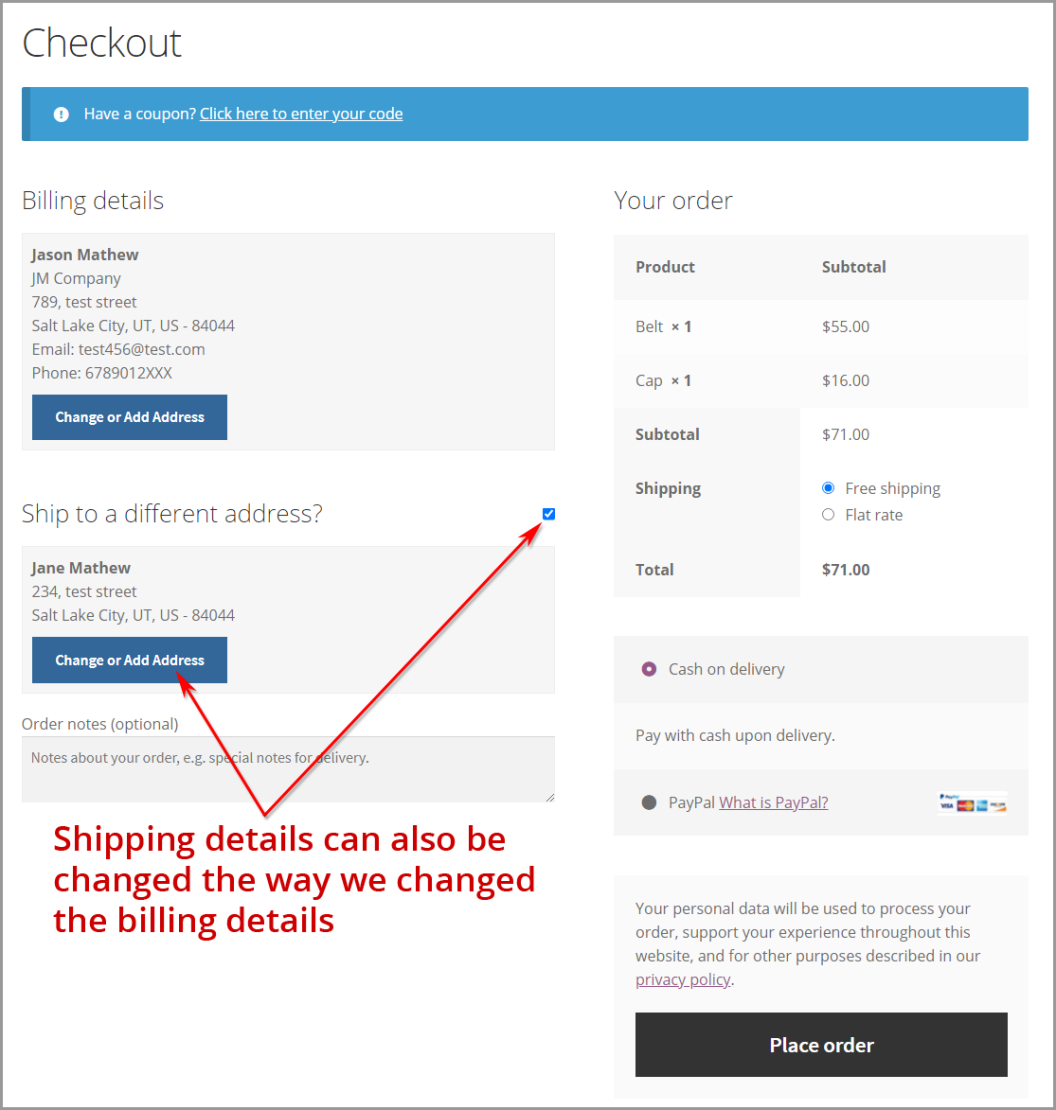This screenshot has height=1110, width=1056.
Task: Select the Free shipping option
Action: point(828,488)
